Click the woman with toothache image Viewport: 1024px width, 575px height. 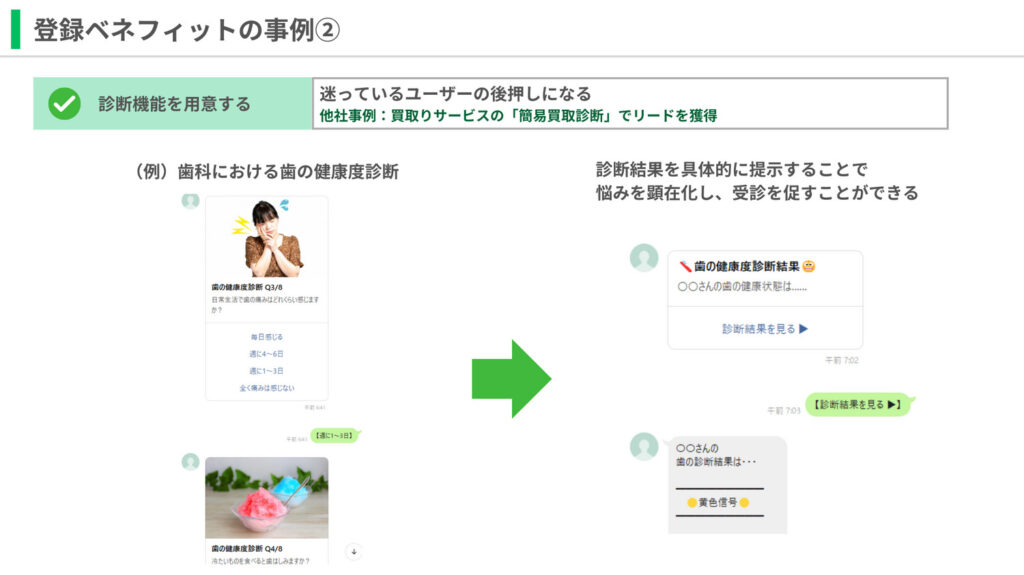[267, 237]
